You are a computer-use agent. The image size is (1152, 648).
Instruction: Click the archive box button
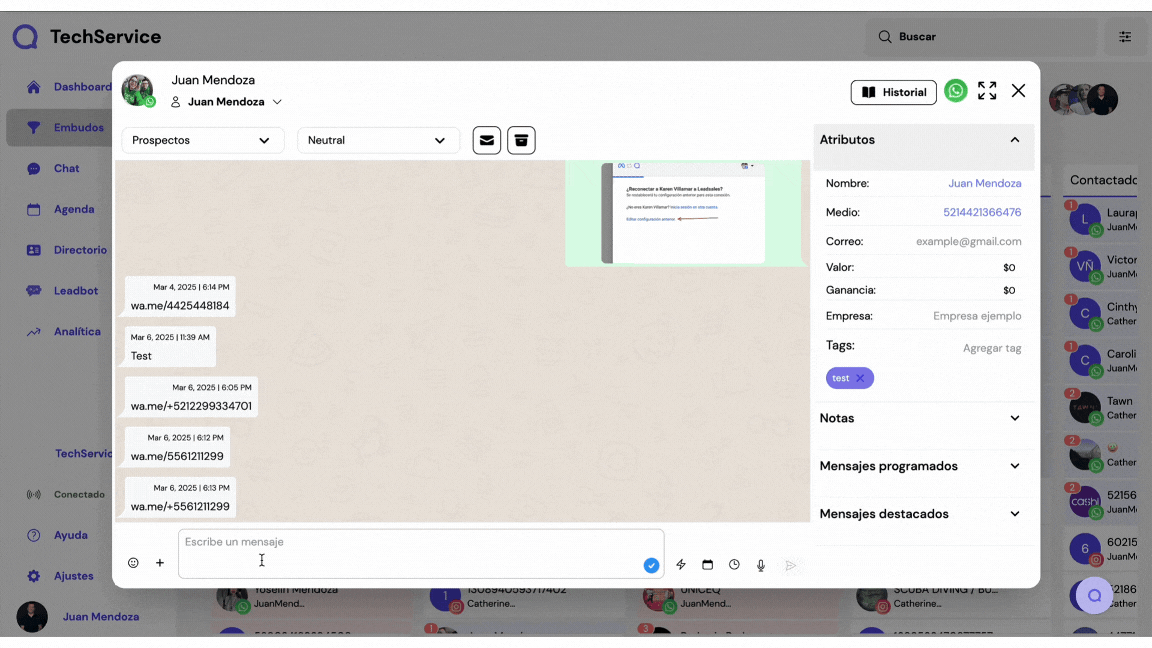(521, 140)
